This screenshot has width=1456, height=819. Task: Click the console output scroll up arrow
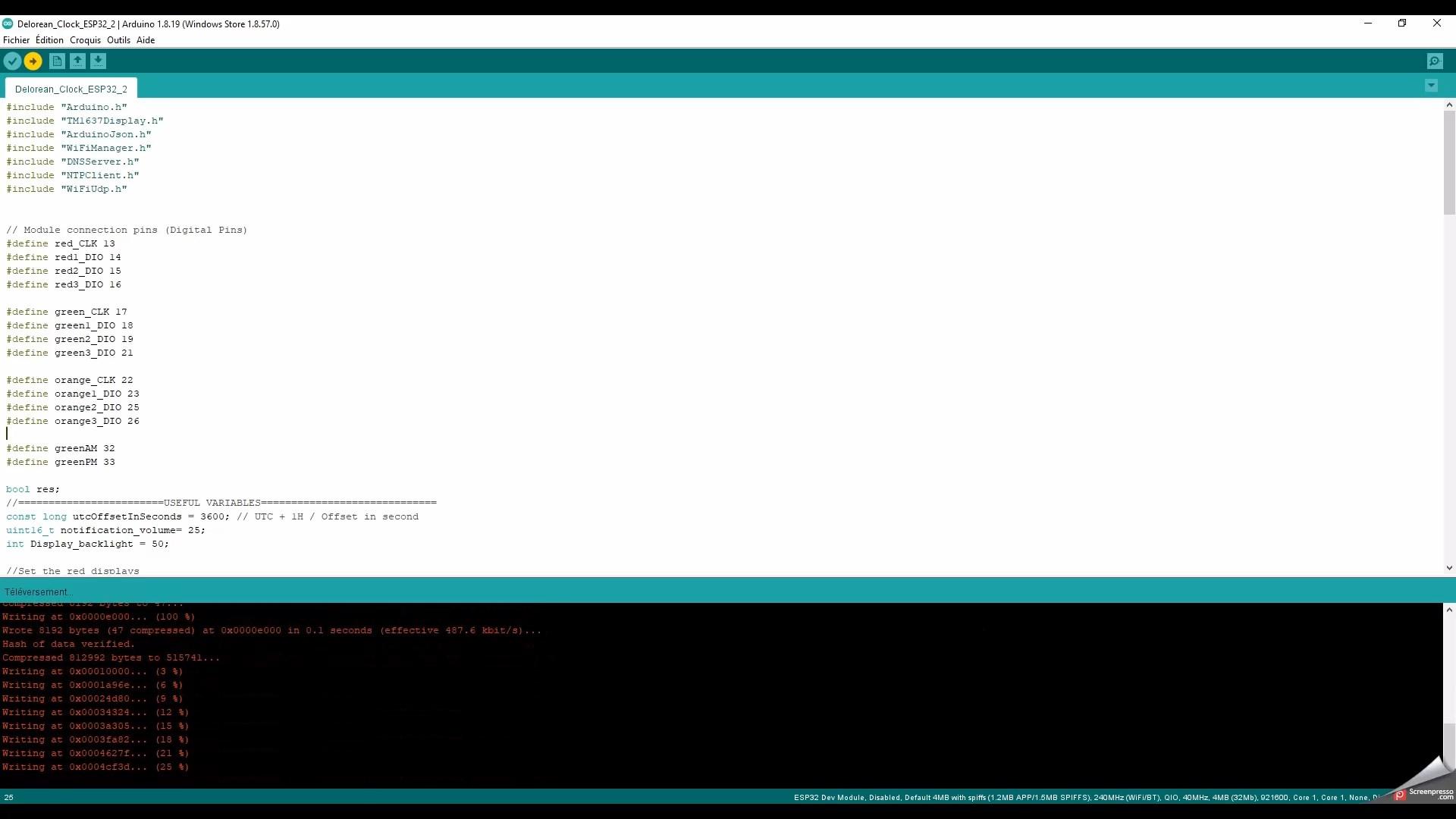point(1449,610)
